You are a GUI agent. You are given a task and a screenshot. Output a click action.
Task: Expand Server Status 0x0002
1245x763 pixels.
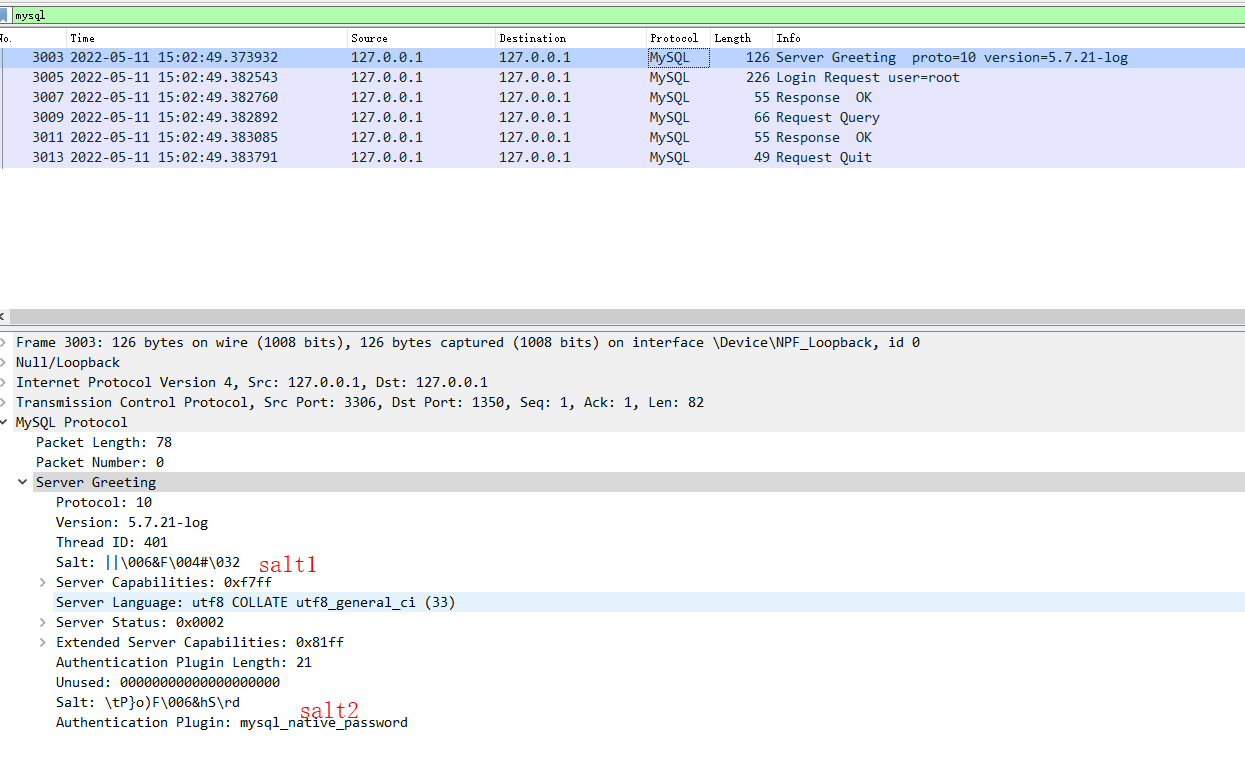[43, 622]
